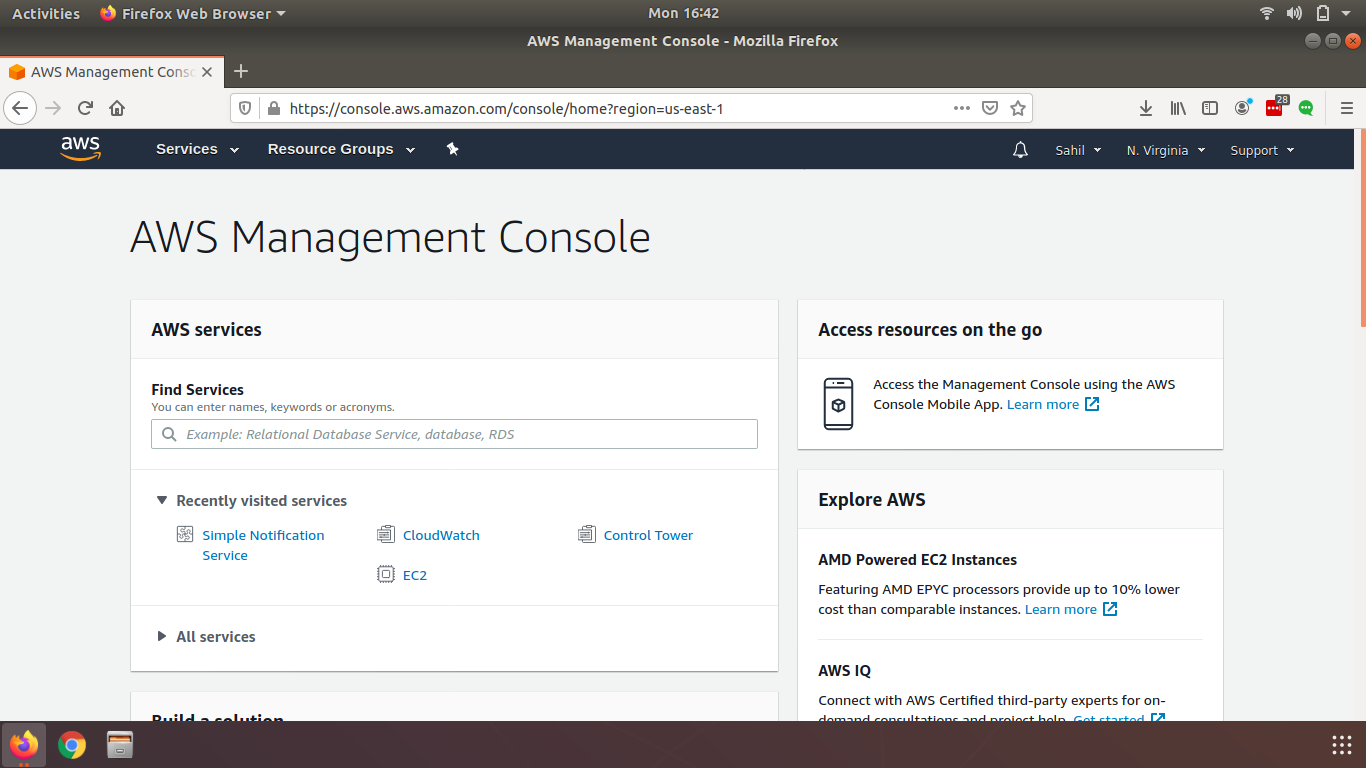
Task: Click the browser address bar URL
Action: 506,108
